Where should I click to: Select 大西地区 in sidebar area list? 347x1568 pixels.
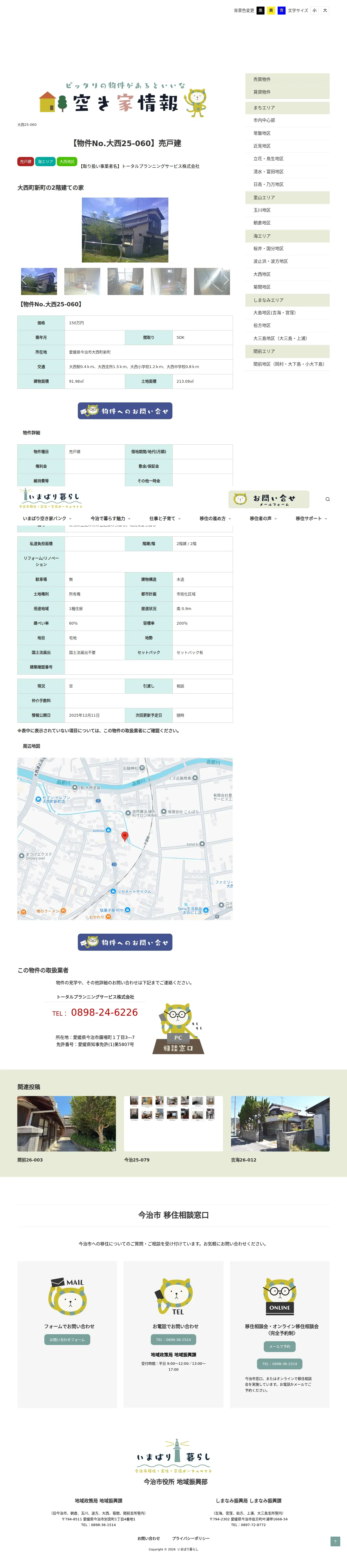click(x=288, y=274)
